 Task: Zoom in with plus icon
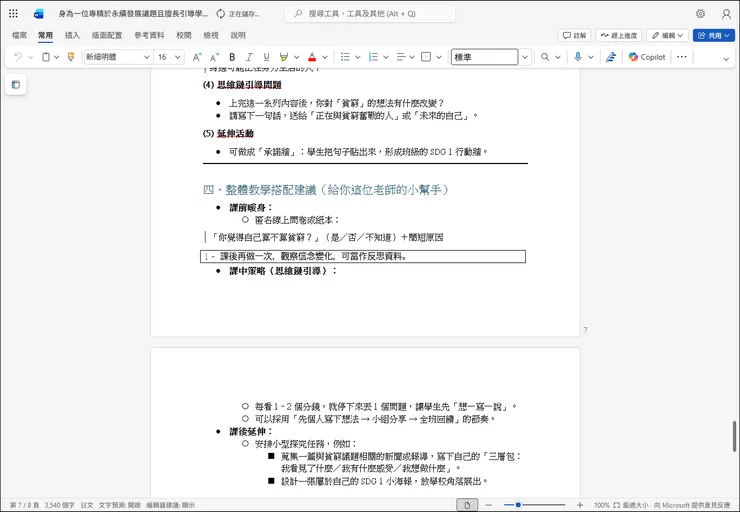(580, 505)
